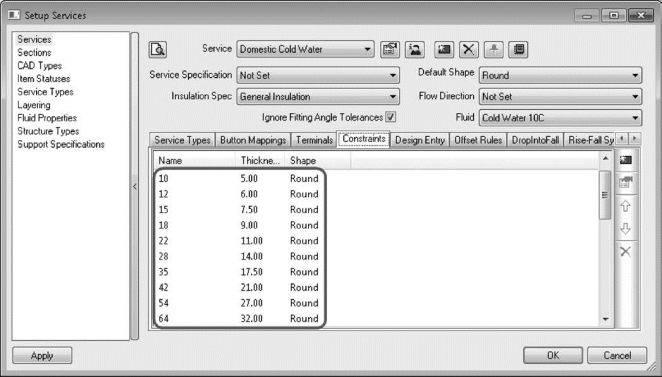Image resolution: width=662 pixels, height=377 pixels.
Task: Sort by the Thickness column header
Action: (260, 161)
